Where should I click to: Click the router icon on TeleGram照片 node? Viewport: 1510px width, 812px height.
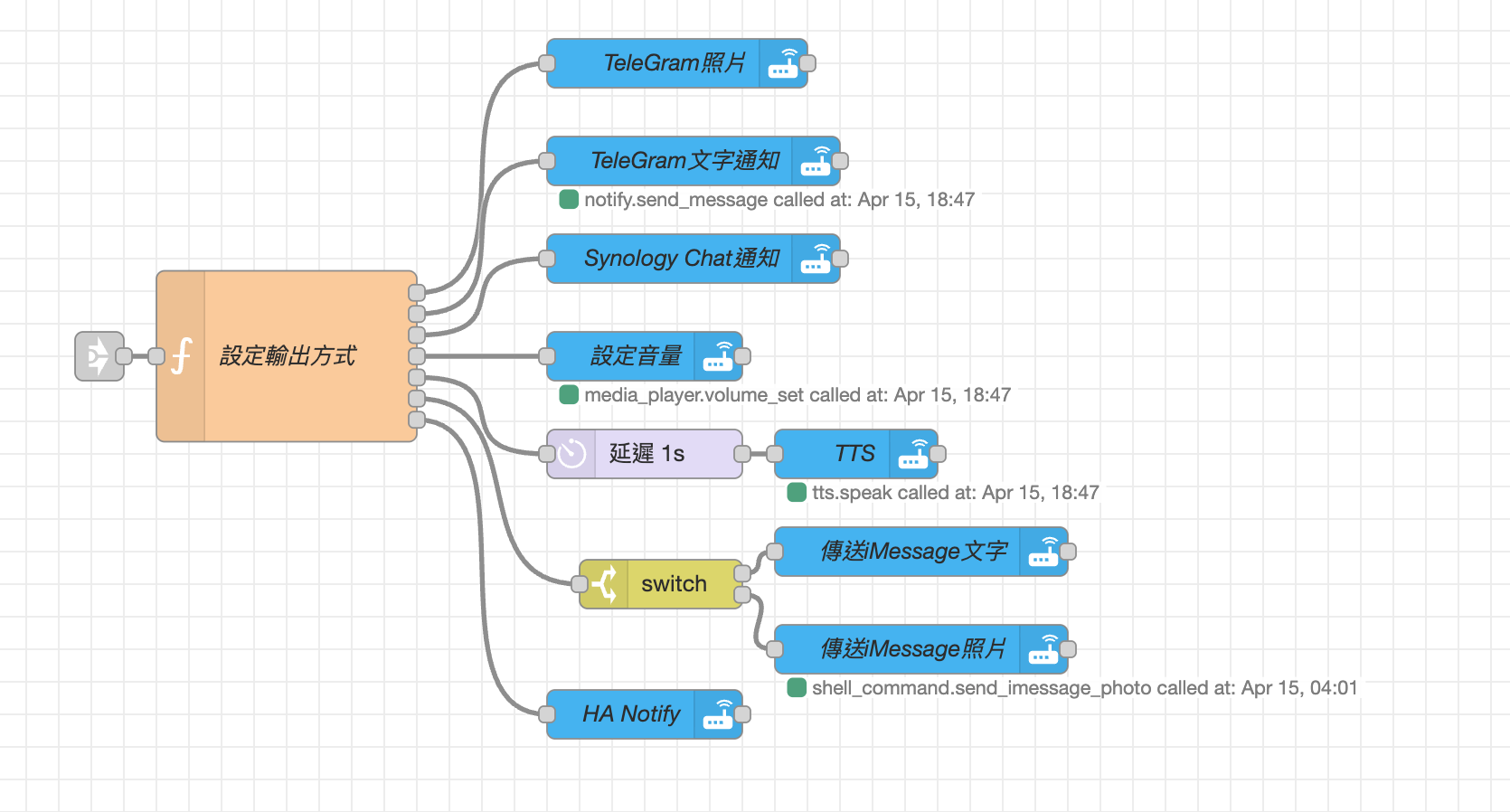[782, 63]
